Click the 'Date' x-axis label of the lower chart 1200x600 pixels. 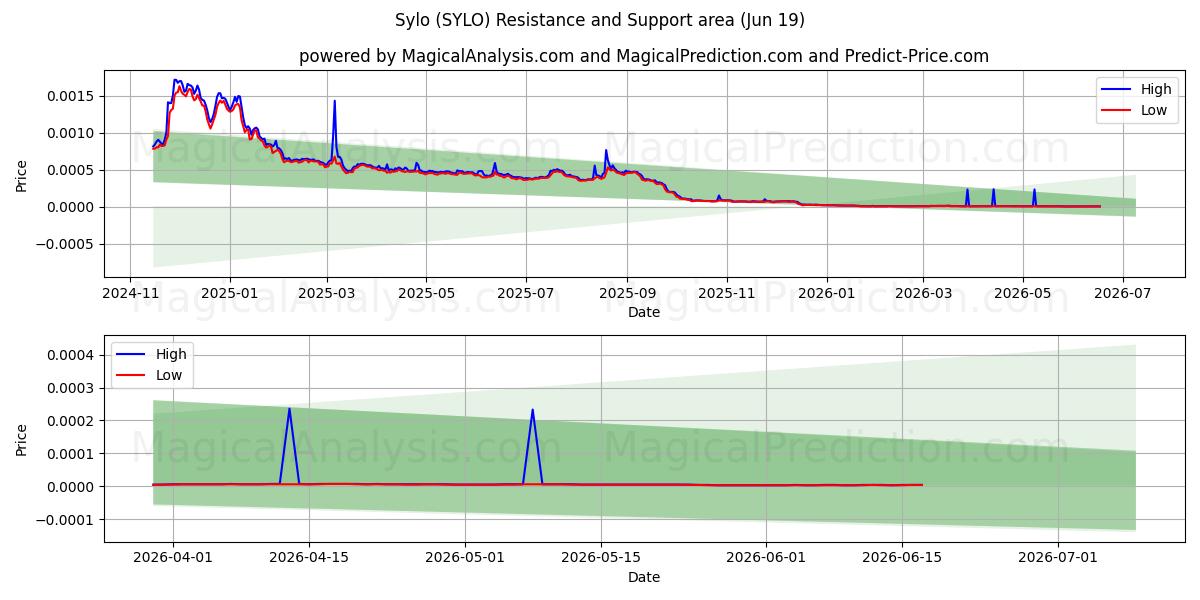pos(644,577)
